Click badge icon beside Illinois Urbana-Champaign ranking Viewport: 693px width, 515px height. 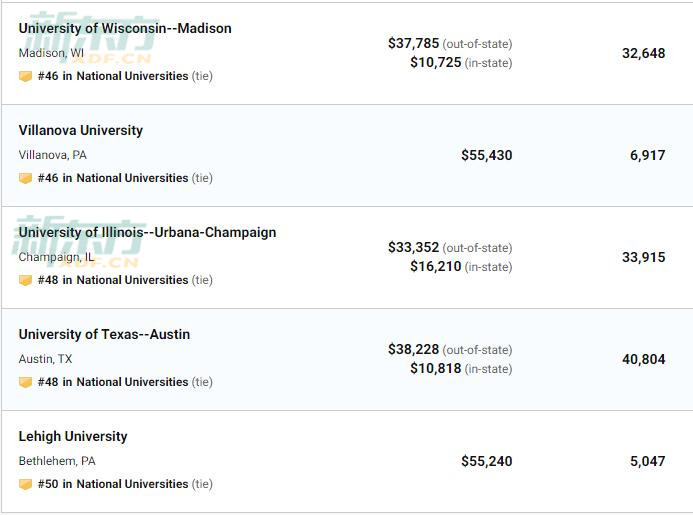coord(25,280)
